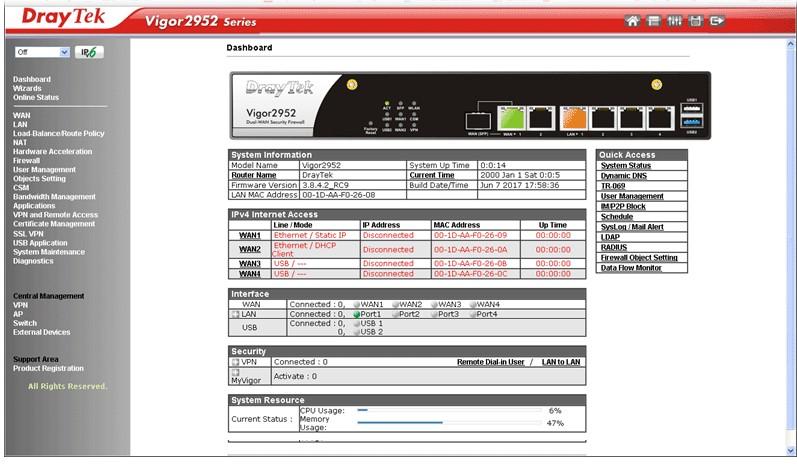Expand the MyVigor row

coord(235,373)
